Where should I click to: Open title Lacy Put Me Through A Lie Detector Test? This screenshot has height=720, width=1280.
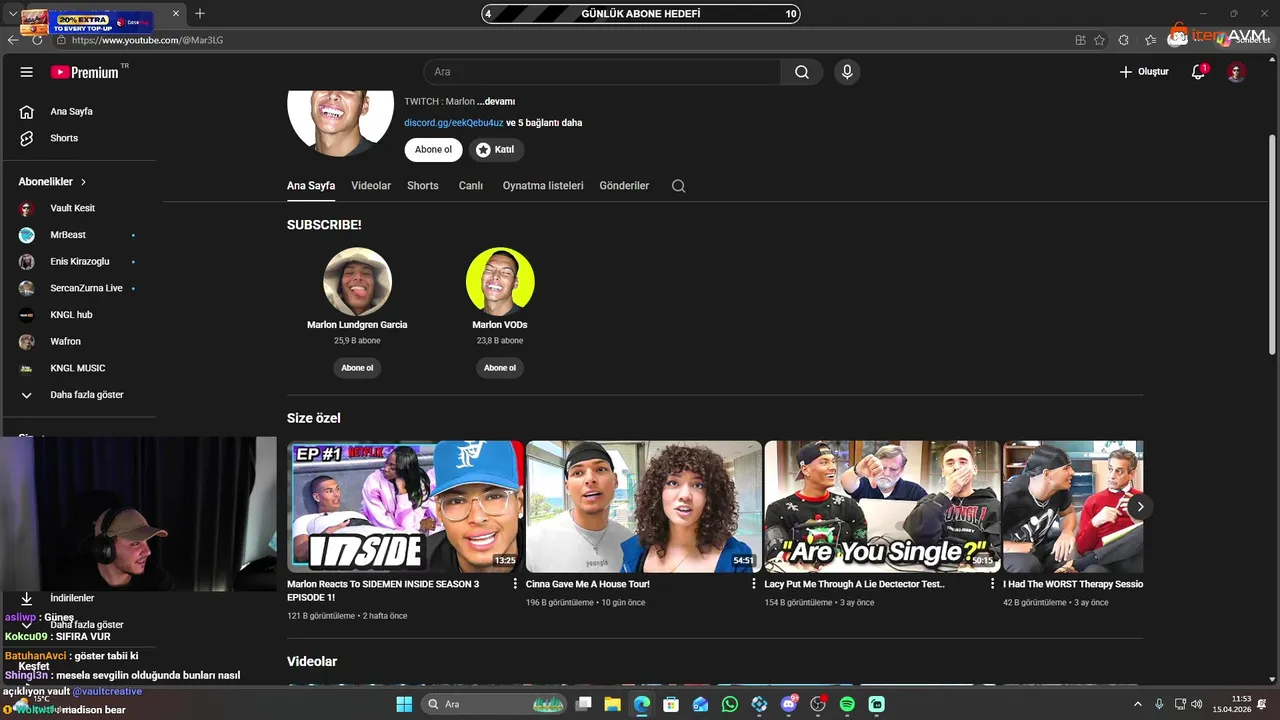855,584
